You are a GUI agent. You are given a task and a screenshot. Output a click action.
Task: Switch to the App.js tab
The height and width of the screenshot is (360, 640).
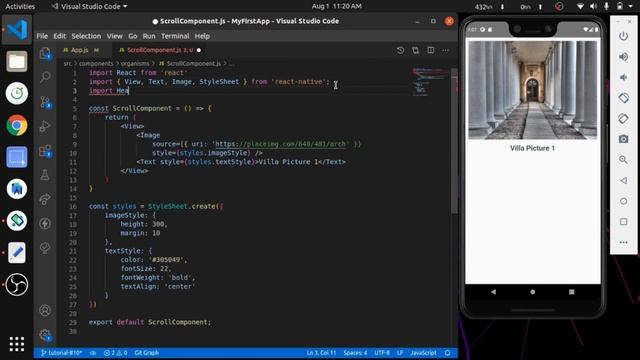pyautogui.click(x=81, y=50)
